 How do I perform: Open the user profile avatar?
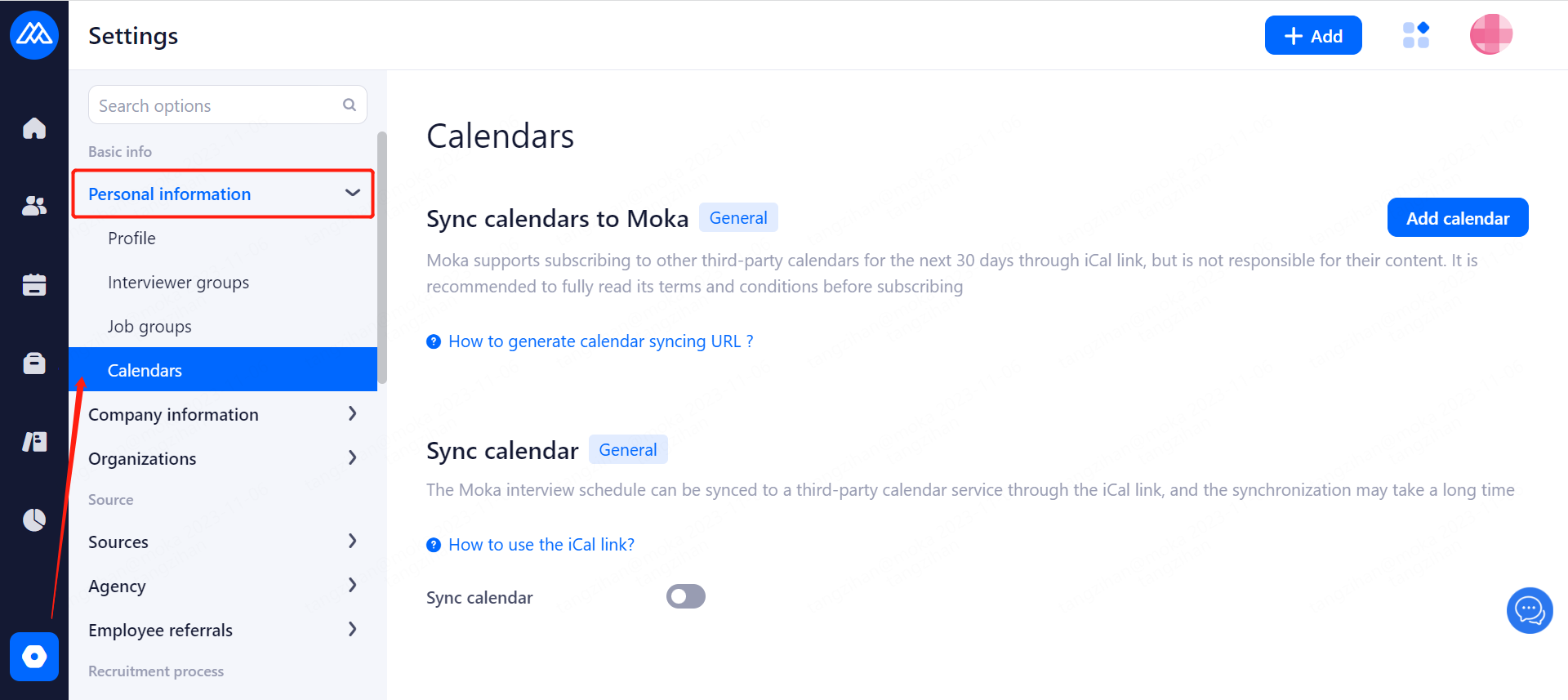click(1490, 35)
